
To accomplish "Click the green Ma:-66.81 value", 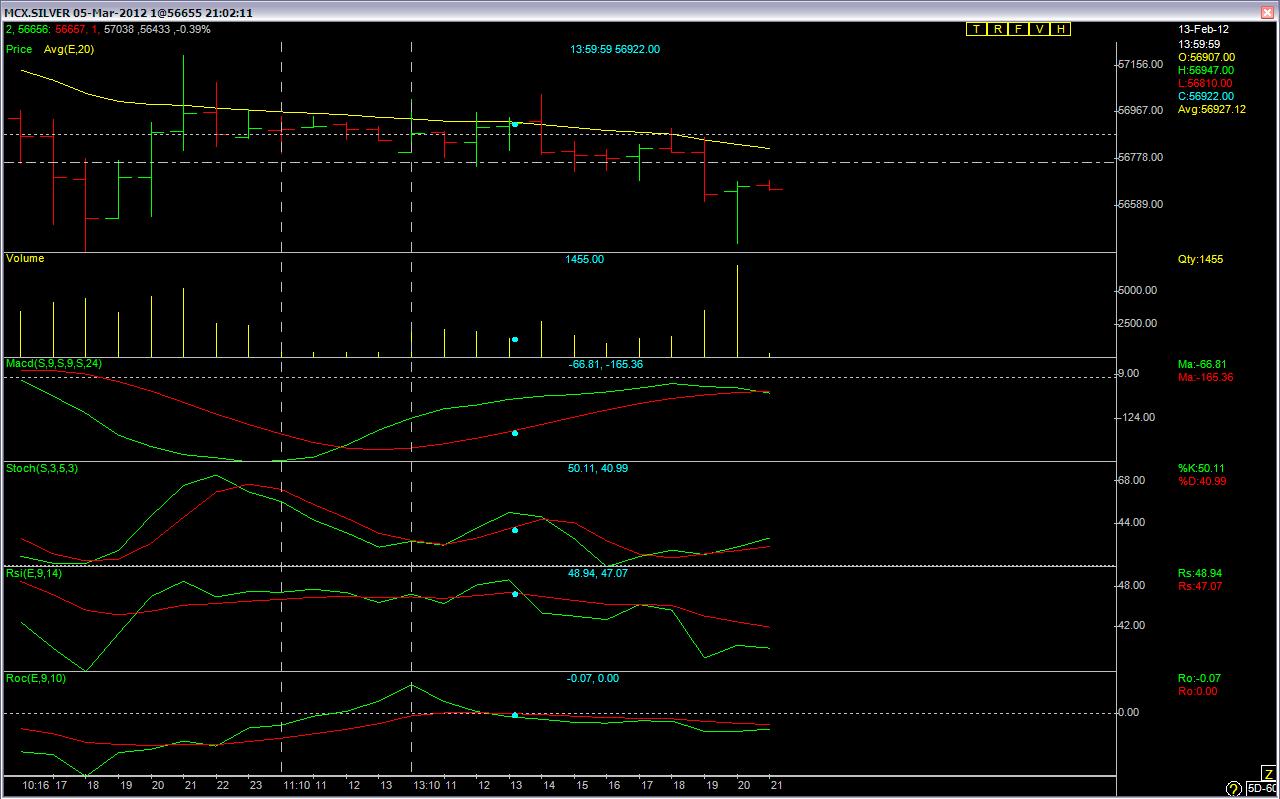I will point(1203,364).
